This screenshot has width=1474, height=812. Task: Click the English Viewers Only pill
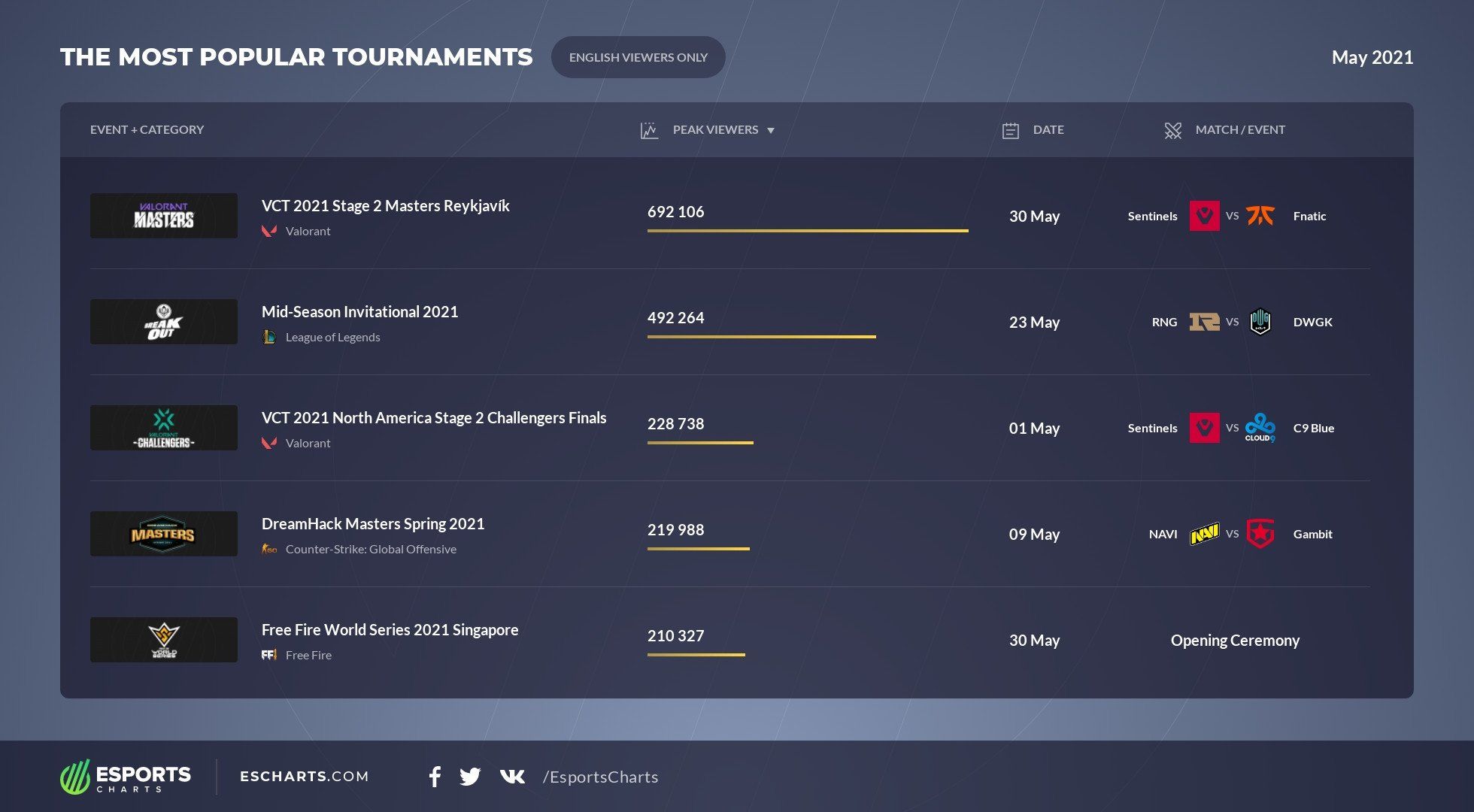(x=638, y=57)
